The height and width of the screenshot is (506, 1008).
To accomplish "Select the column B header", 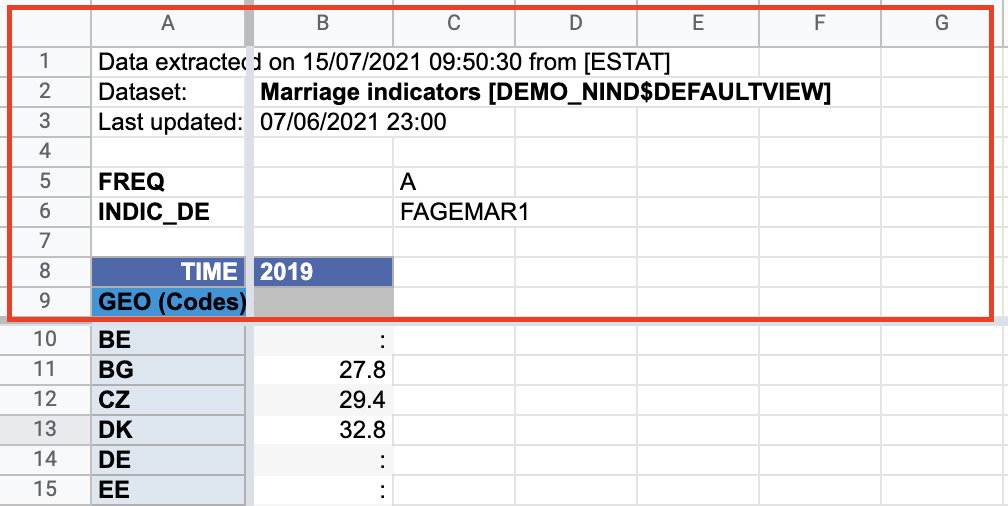I will pos(323,23).
